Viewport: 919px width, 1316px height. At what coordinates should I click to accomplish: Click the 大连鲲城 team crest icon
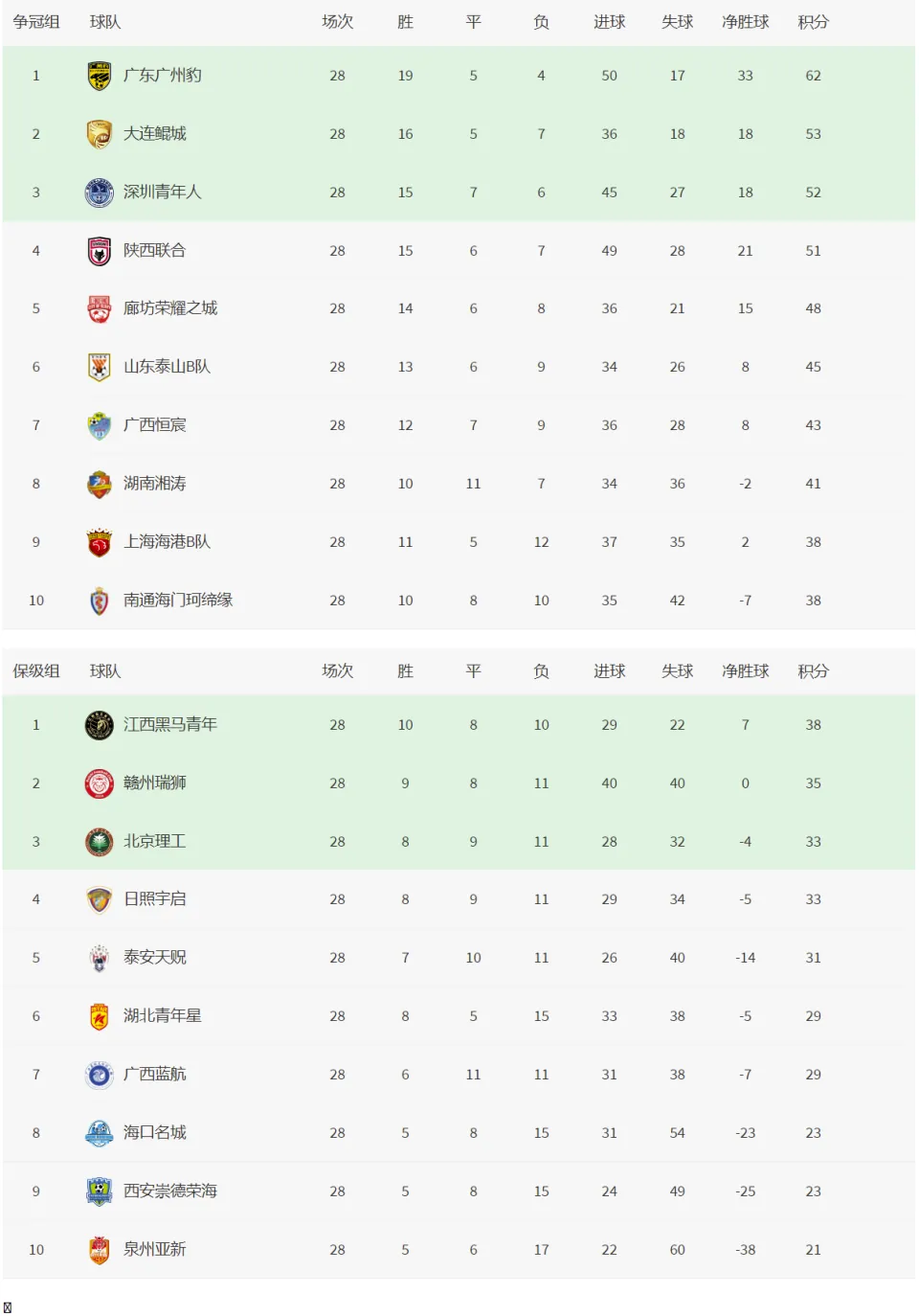coord(99,134)
